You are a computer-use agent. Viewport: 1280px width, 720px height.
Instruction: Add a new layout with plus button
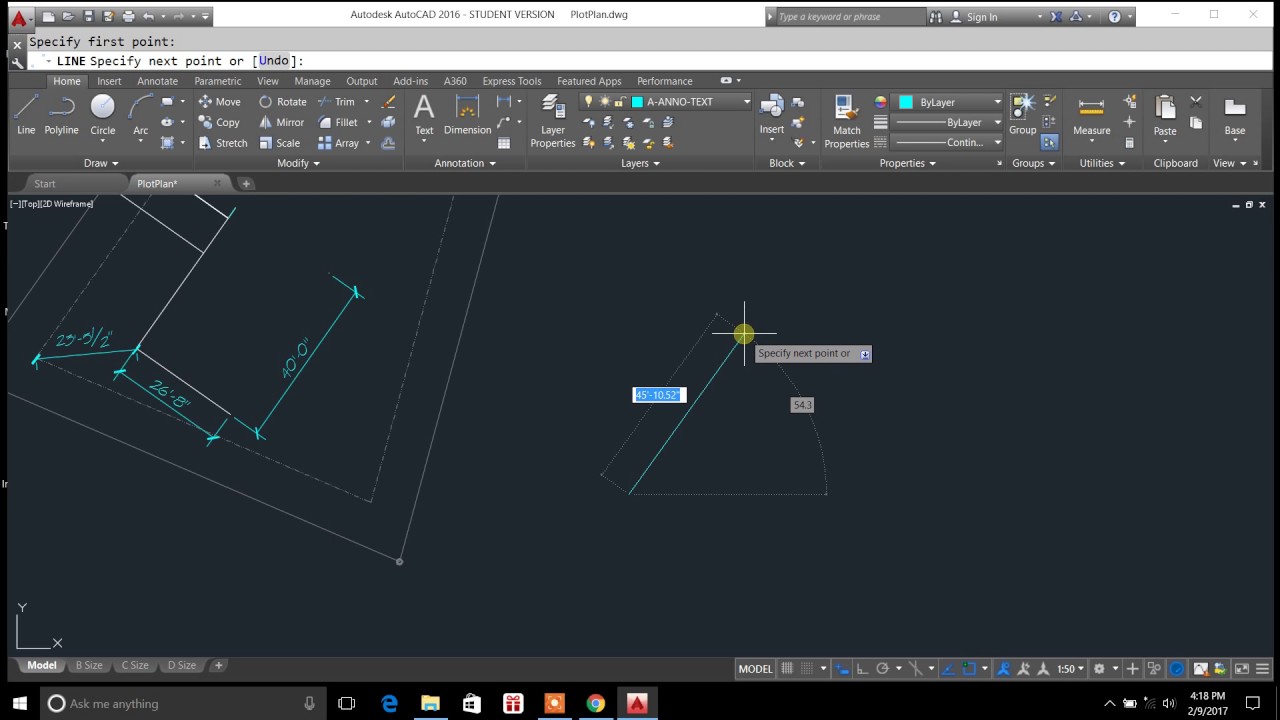click(x=218, y=665)
